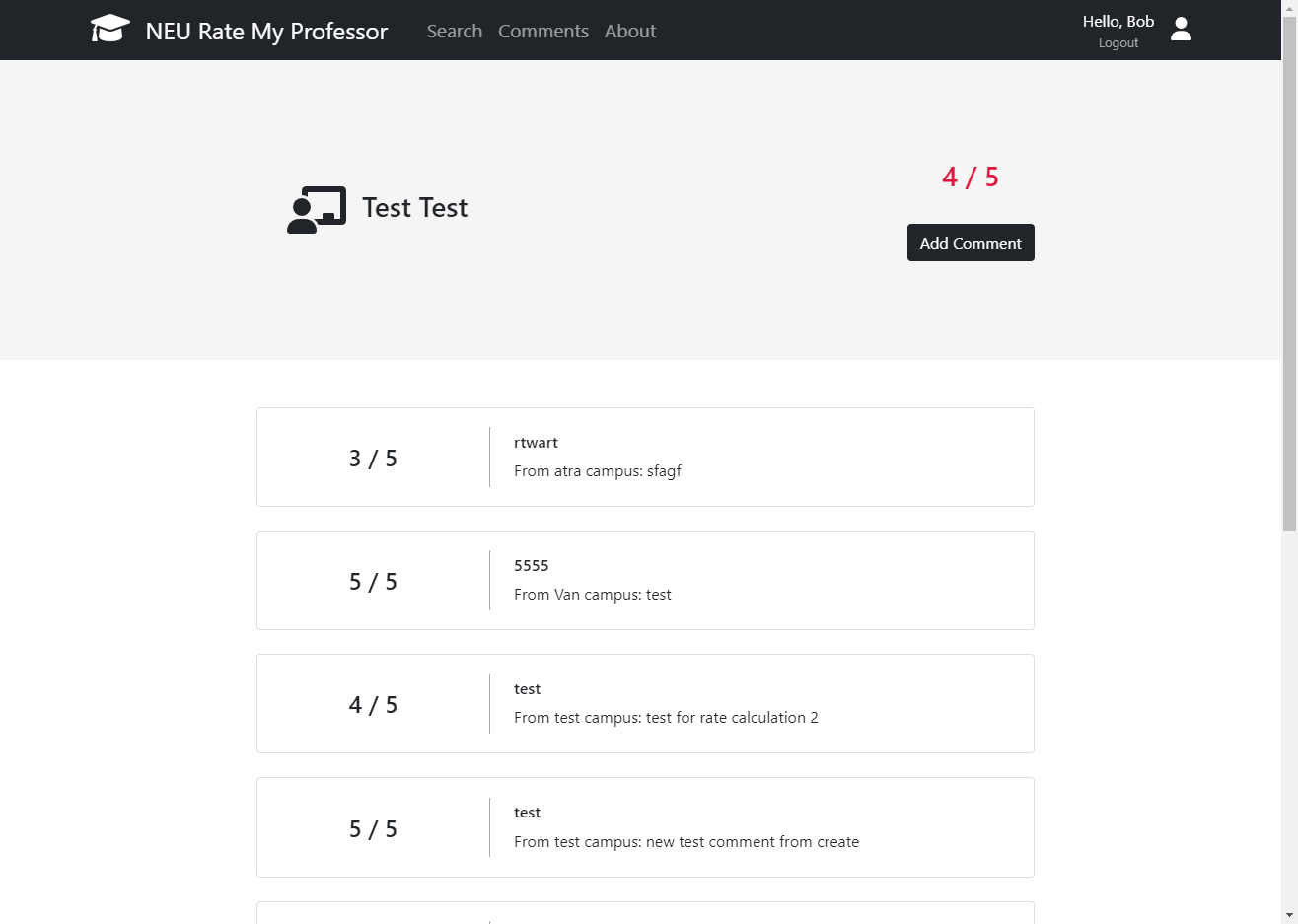Click the vertical page scrollbar thumb
The height and width of the screenshot is (924, 1298).
click(x=1289, y=274)
